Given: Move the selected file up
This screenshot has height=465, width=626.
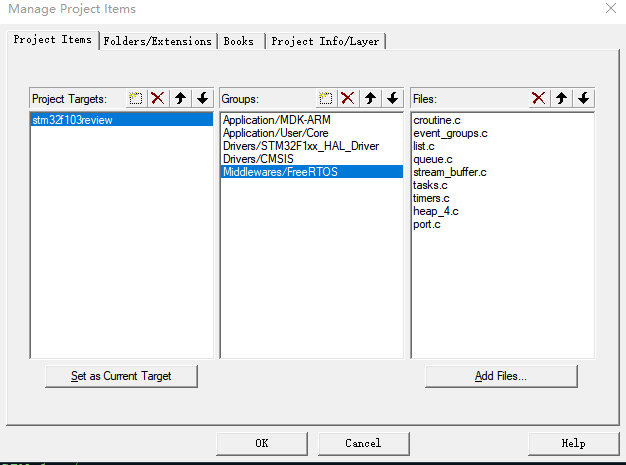Looking at the screenshot, I should tap(561, 98).
